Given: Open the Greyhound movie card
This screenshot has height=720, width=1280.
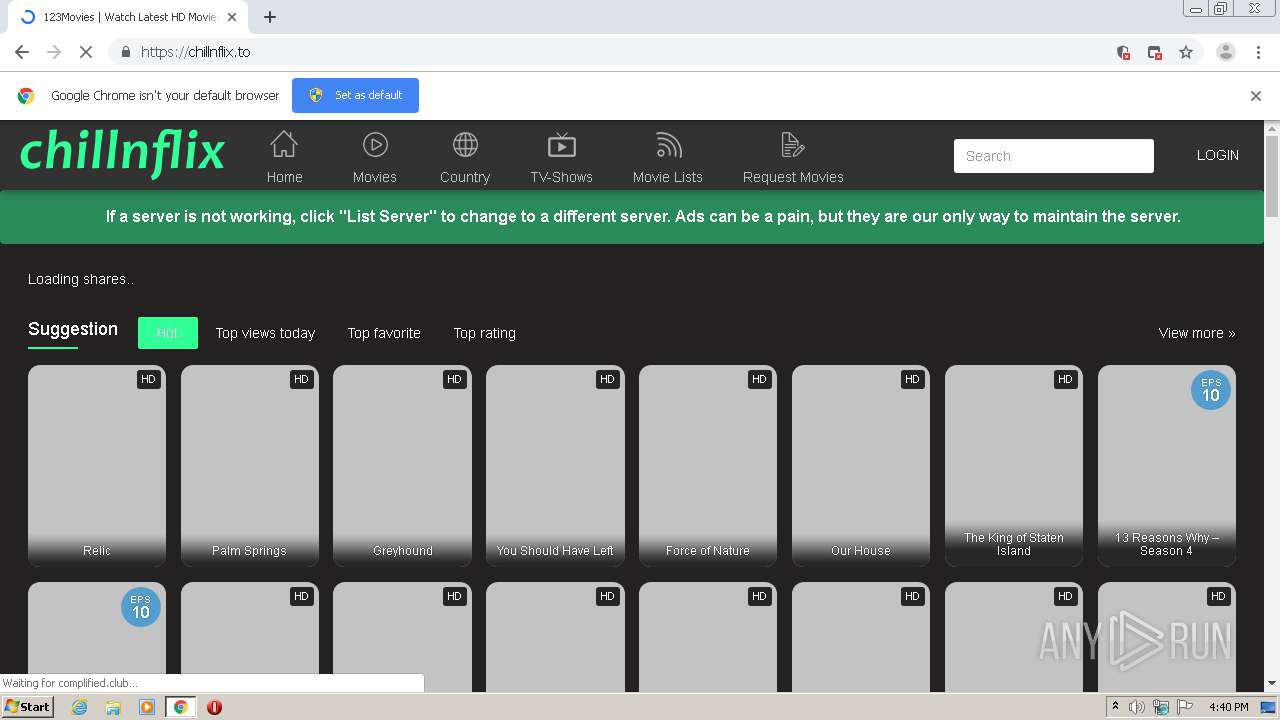Looking at the screenshot, I should (x=403, y=466).
